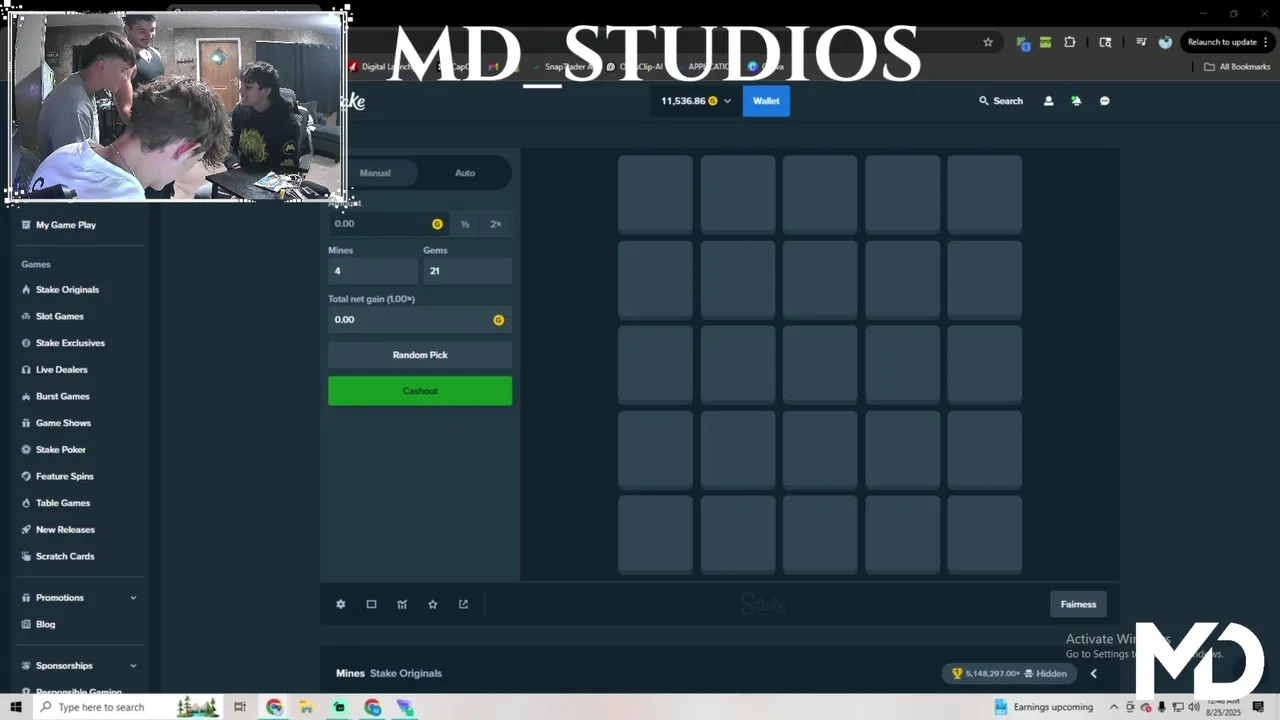Open the Fairness button
Screen dimensions: 1280x720
[1078, 604]
